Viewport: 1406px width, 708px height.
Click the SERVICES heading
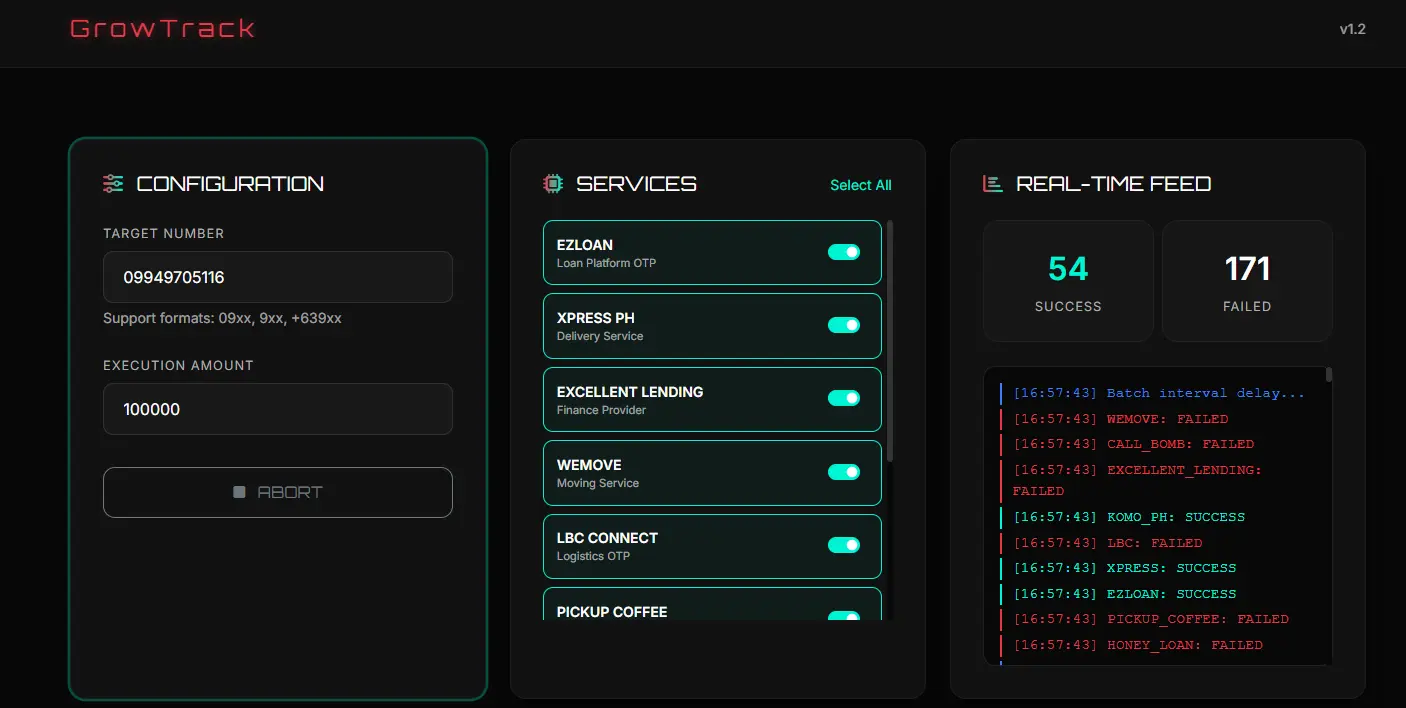(637, 184)
